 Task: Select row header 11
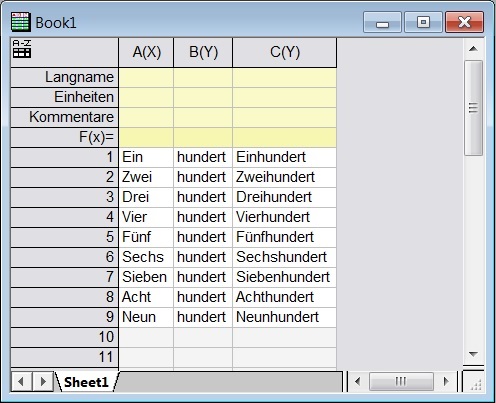point(64,357)
